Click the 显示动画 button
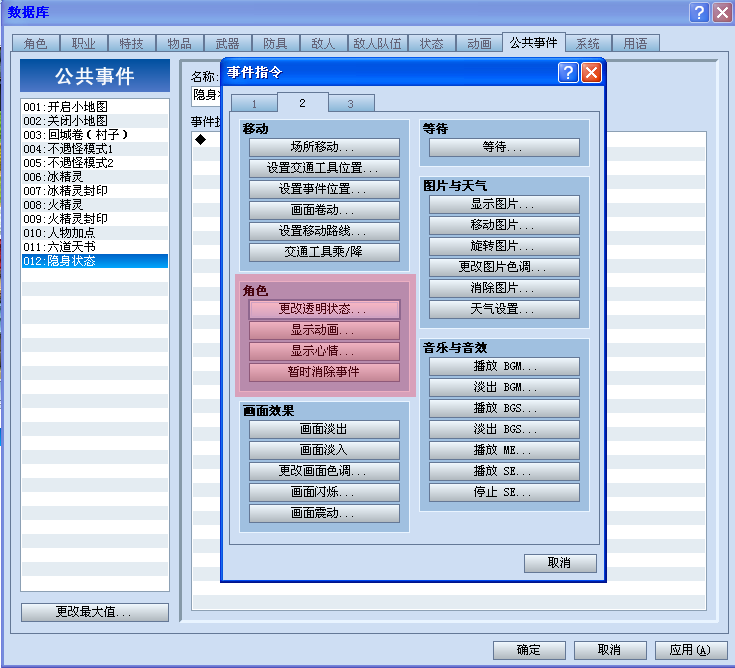The width and height of the screenshot is (735, 668). point(324,330)
